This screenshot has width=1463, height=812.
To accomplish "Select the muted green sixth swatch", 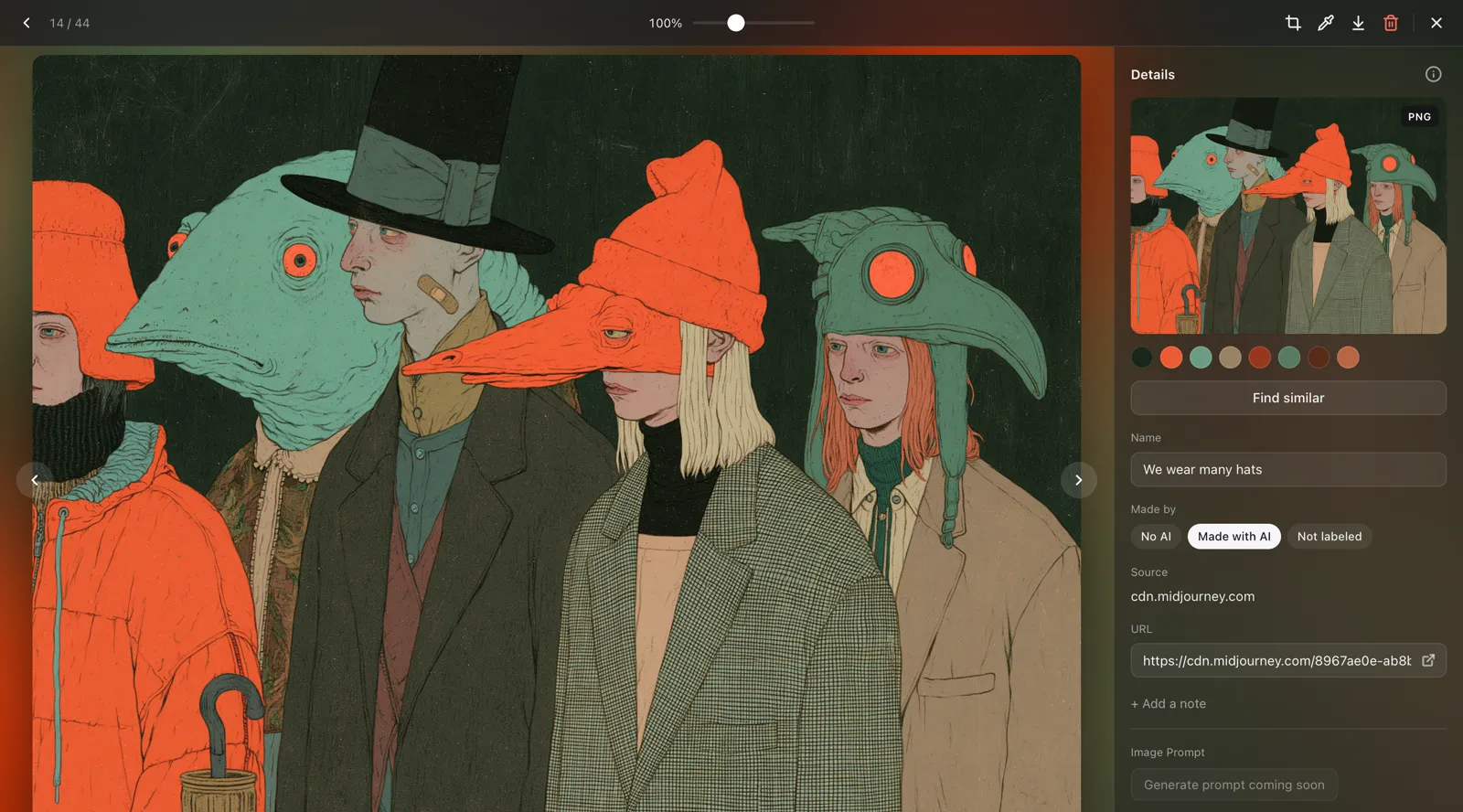I will click(1289, 358).
